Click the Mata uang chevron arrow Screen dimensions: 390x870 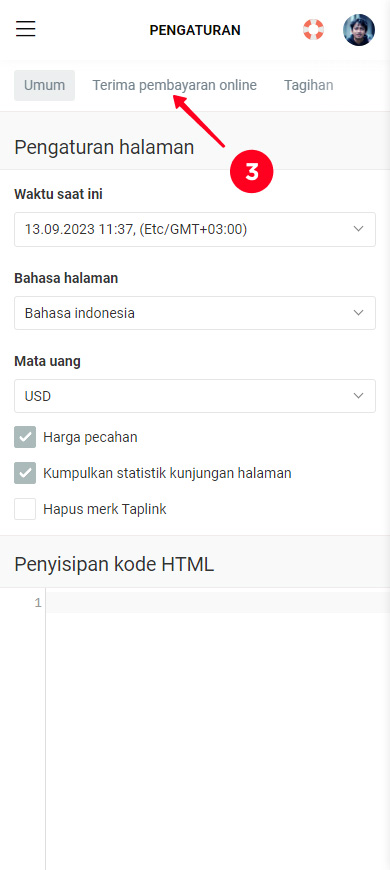point(358,396)
